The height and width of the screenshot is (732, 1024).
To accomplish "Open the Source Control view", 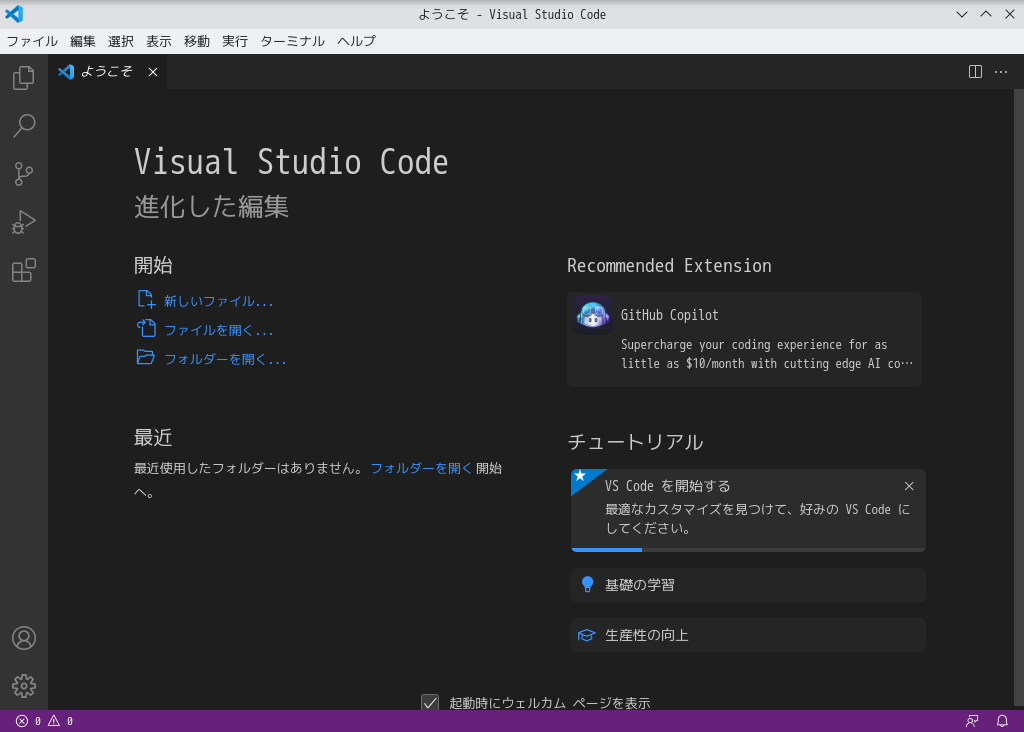I will pyautogui.click(x=24, y=174).
